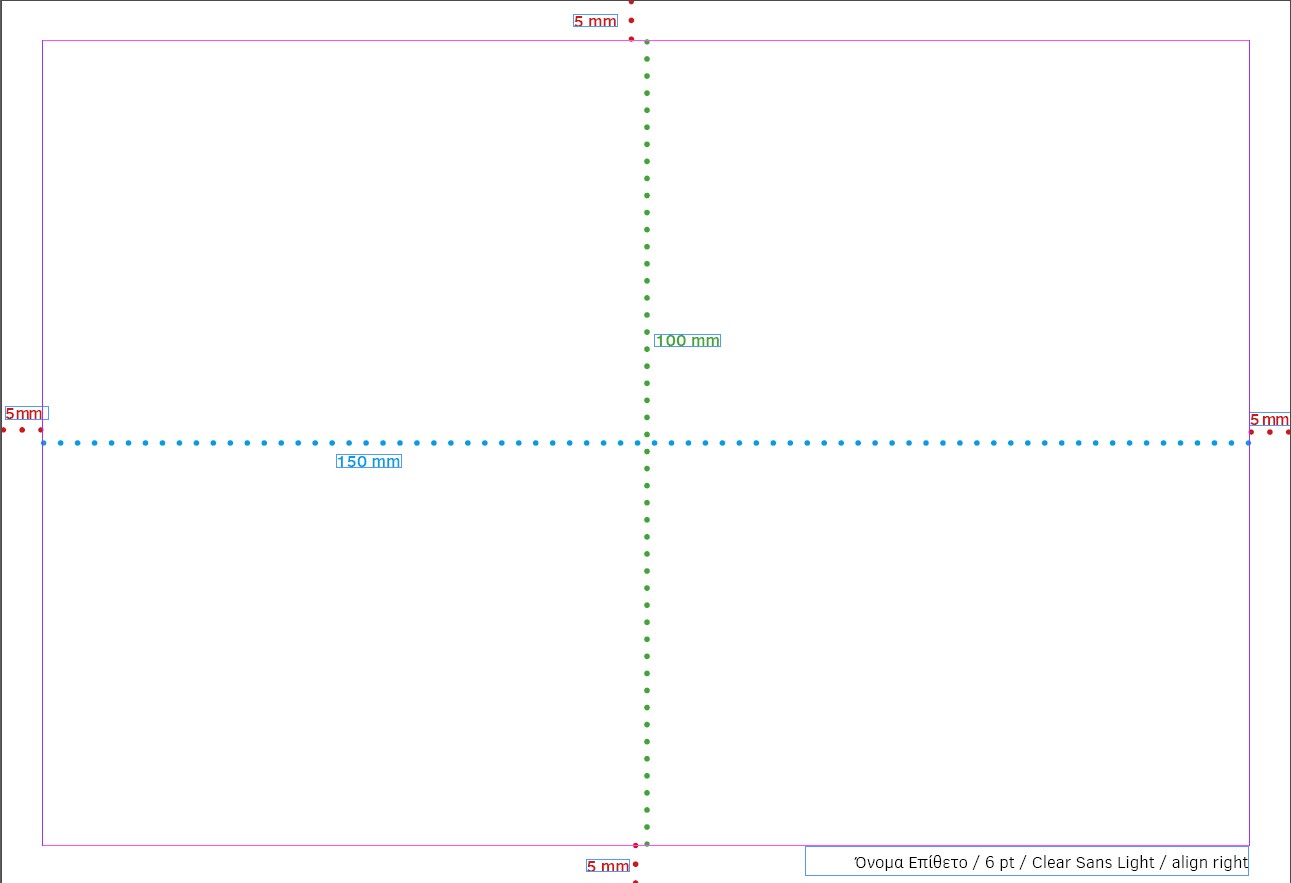Viewport: 1291px width, 883px height.
Task: Click the red dotted line below the frame
Action: [x=635, y=864]
